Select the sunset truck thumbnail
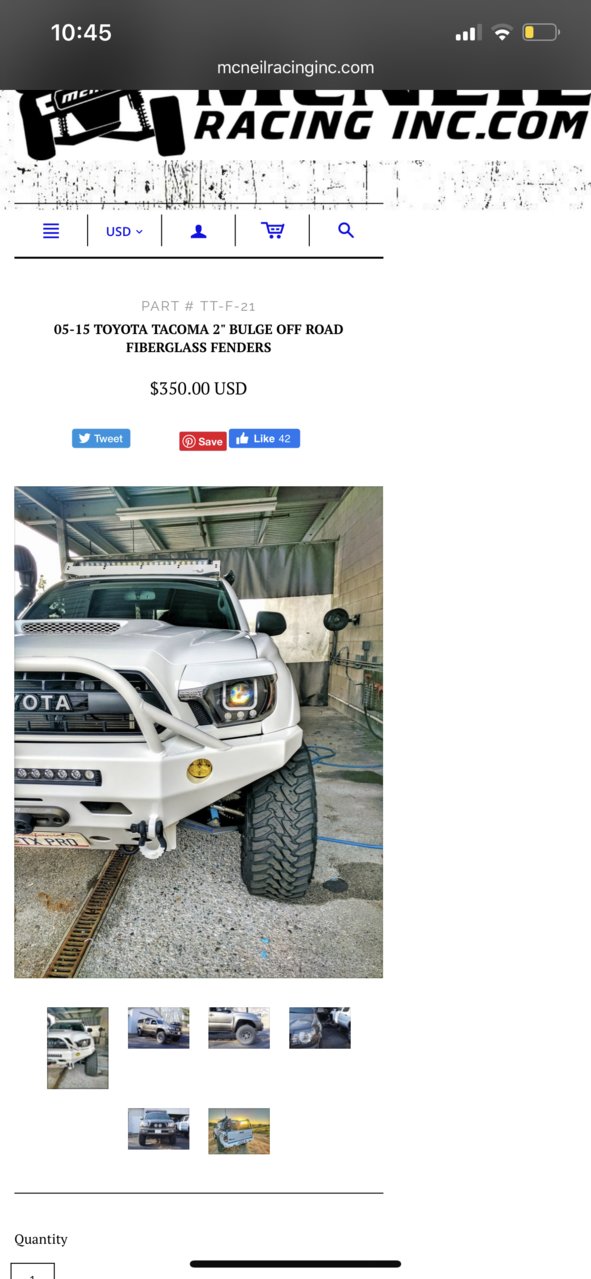591x1279 pixels. click(239, 1131)
